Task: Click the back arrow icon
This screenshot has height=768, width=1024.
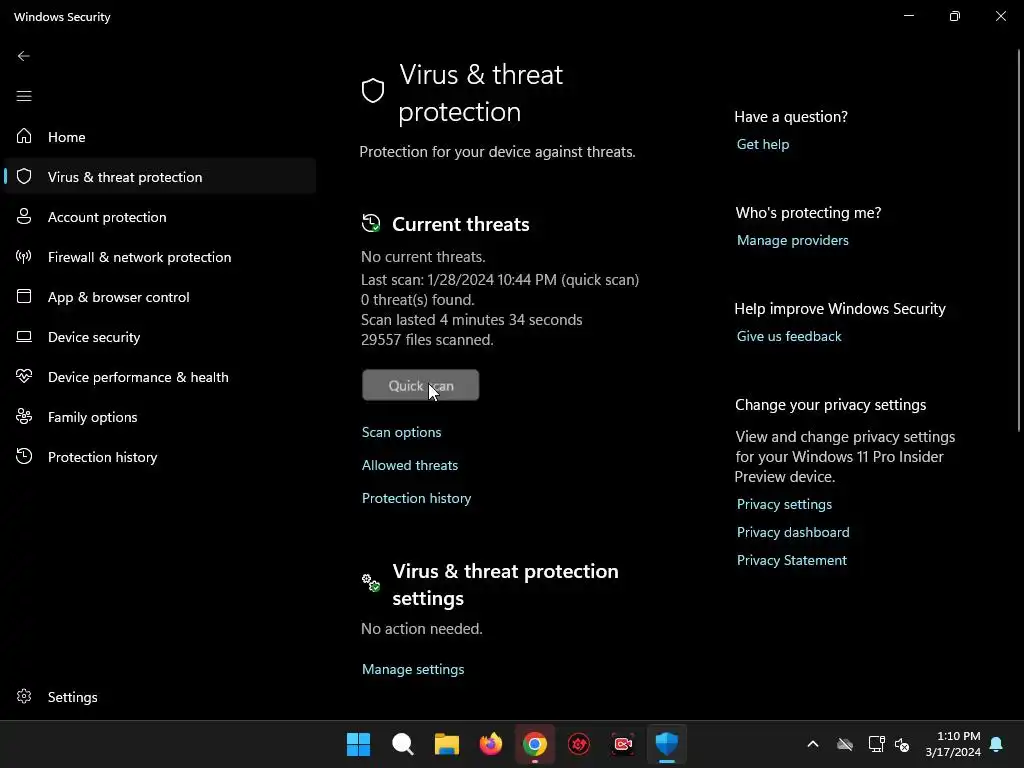Action: pyautogui.click(x=24, y=56)
